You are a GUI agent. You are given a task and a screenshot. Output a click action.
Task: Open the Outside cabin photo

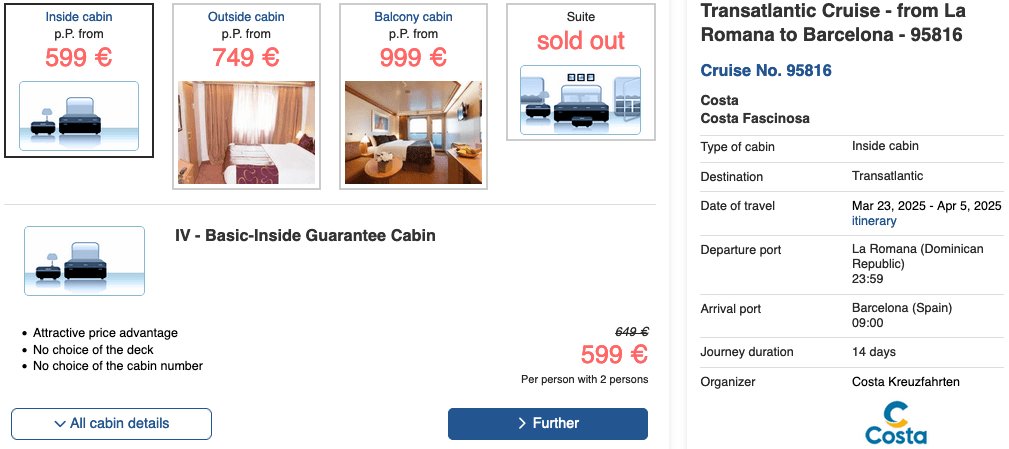click(x=246, y=133)
